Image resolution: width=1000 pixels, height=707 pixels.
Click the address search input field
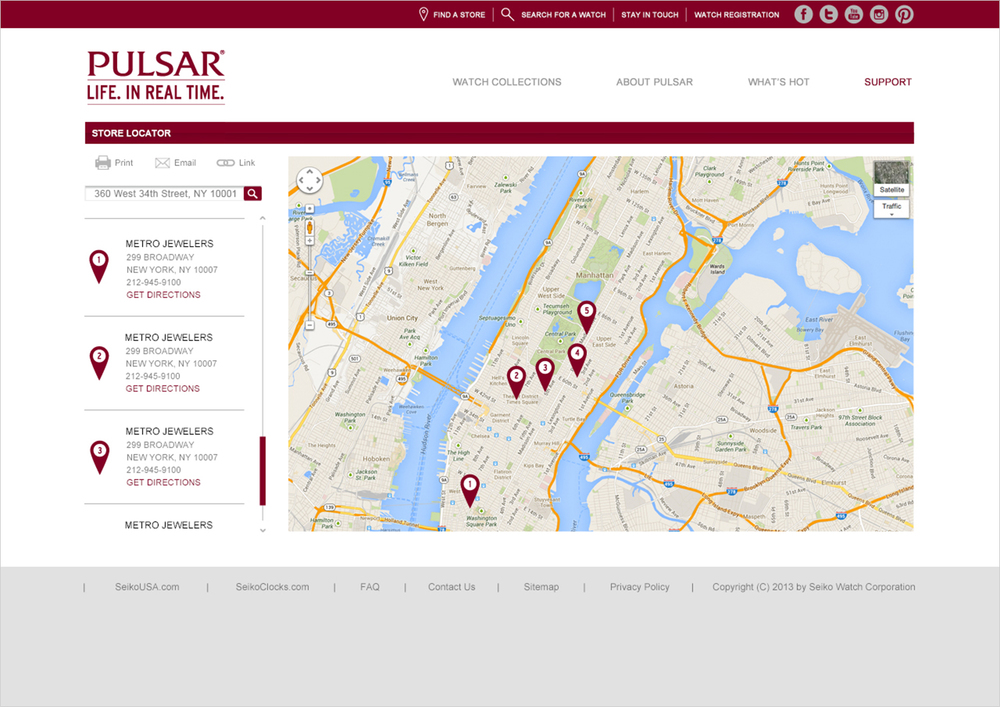tap(165, 193)
